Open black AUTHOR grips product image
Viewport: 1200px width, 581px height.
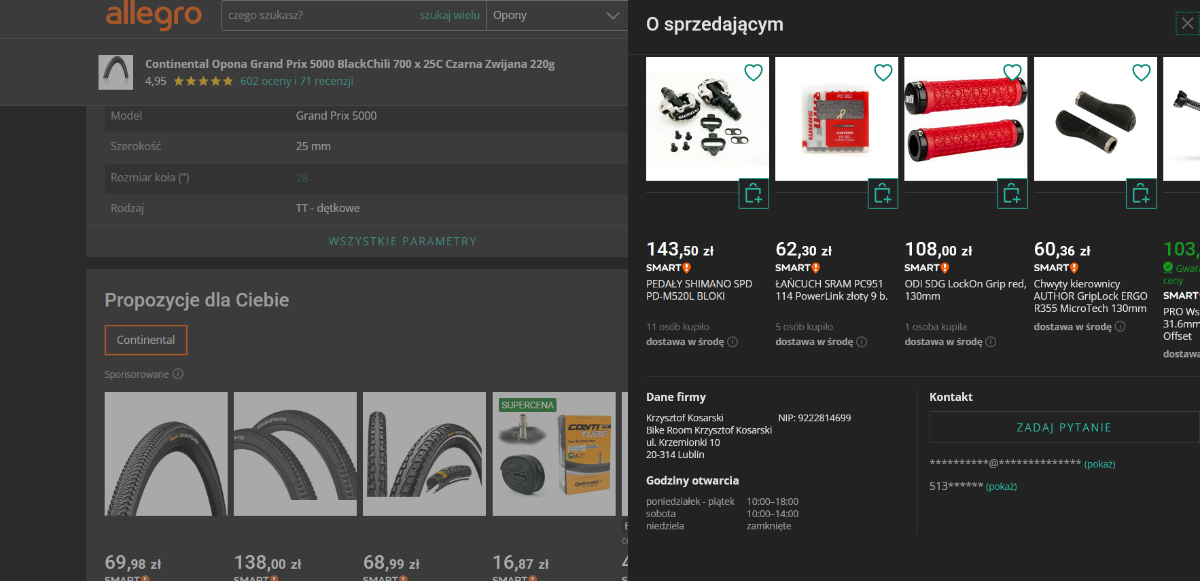[1095, 119]
